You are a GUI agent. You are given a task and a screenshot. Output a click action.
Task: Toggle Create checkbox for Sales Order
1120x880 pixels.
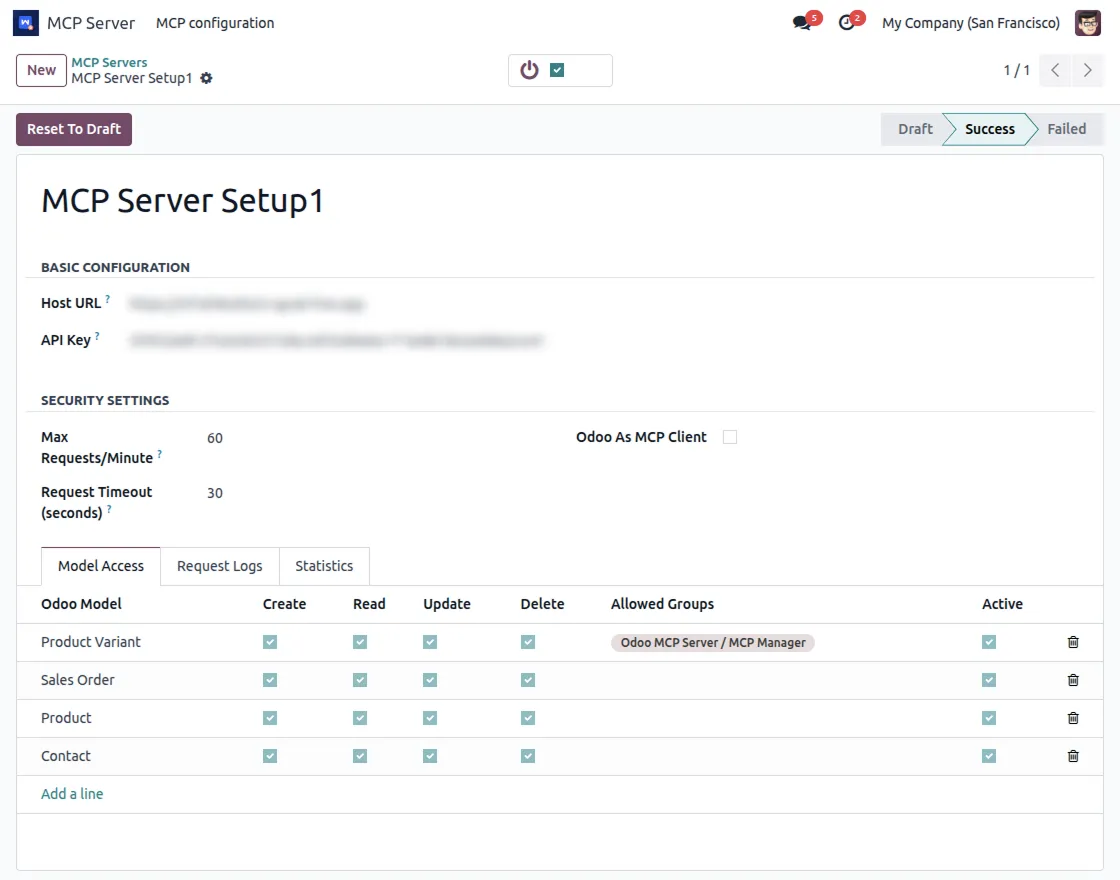point(270,680)
